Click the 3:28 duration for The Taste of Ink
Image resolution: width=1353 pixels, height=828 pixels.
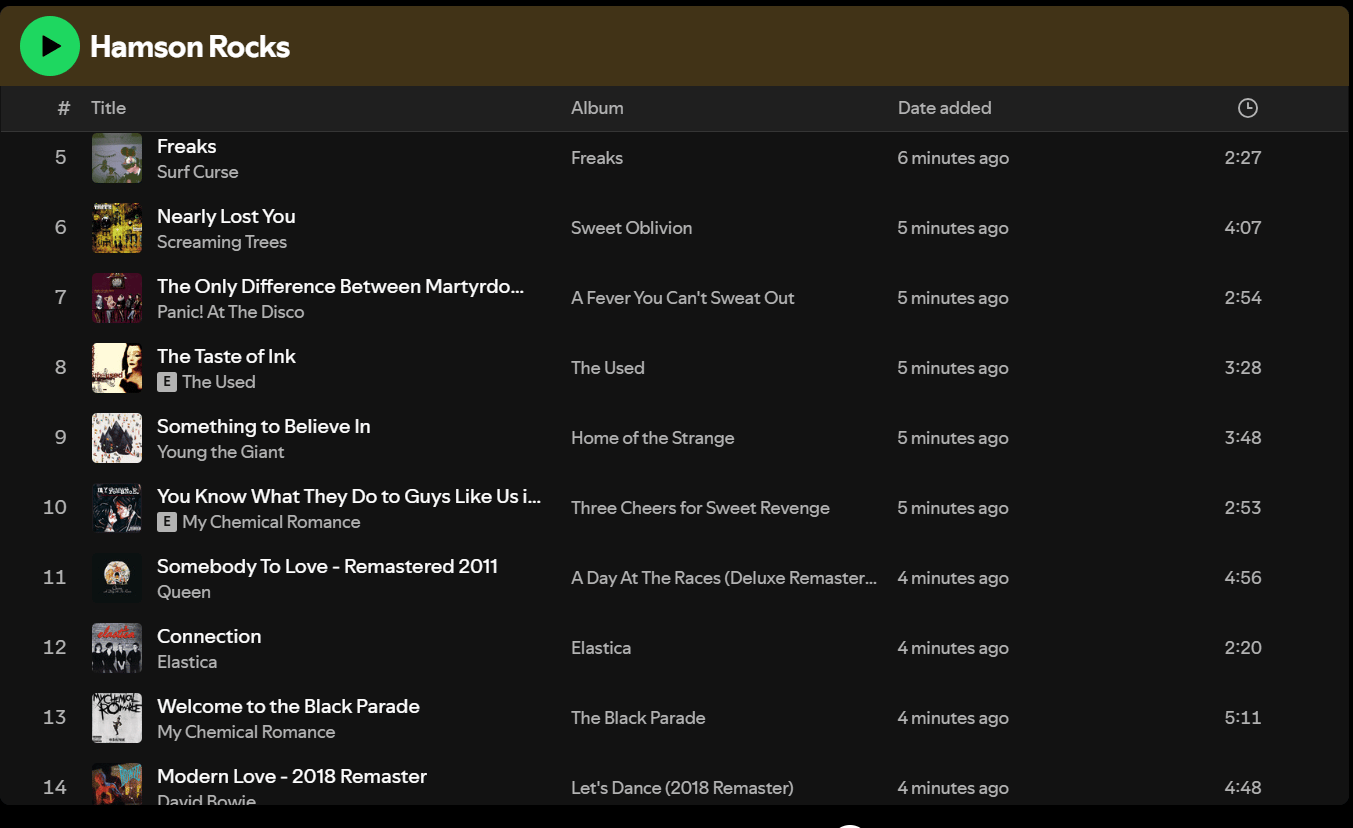(1243, 368)
